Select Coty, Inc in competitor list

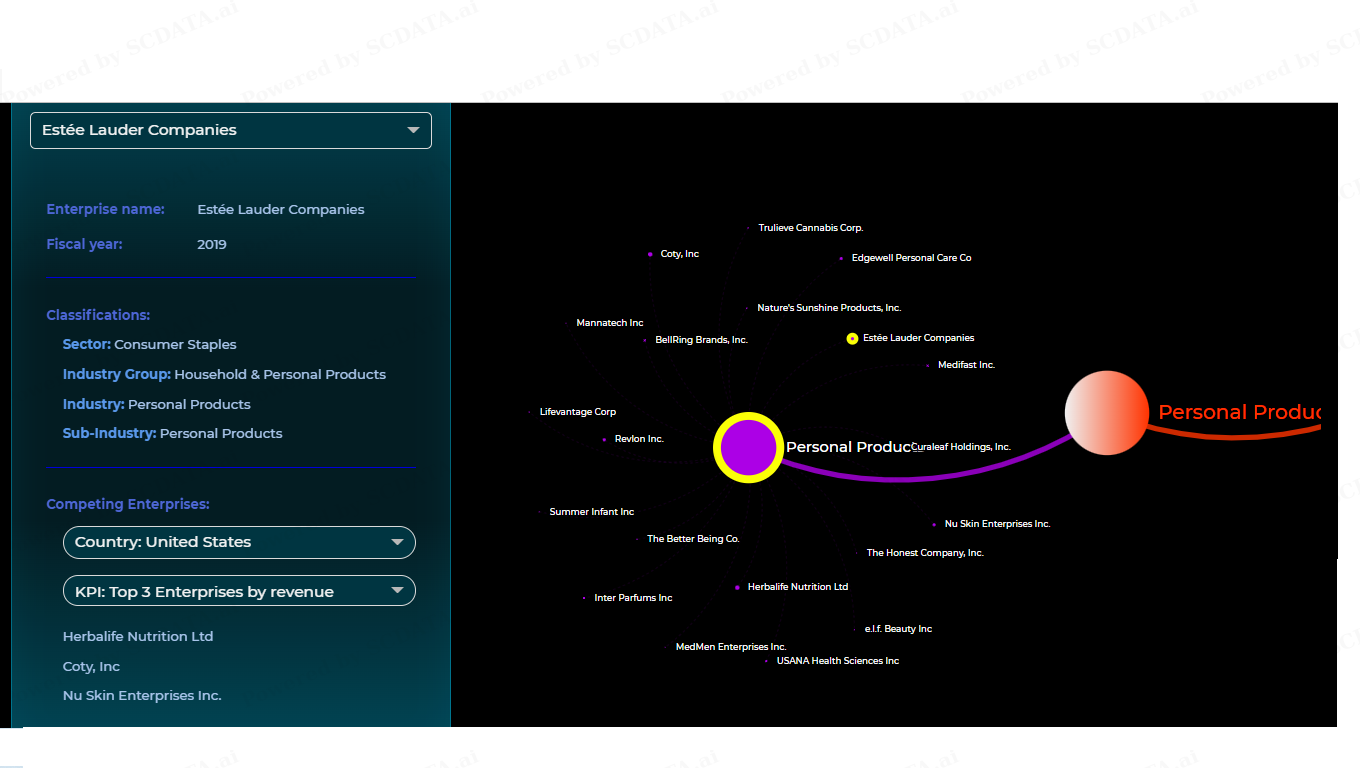tap(91, 667)
